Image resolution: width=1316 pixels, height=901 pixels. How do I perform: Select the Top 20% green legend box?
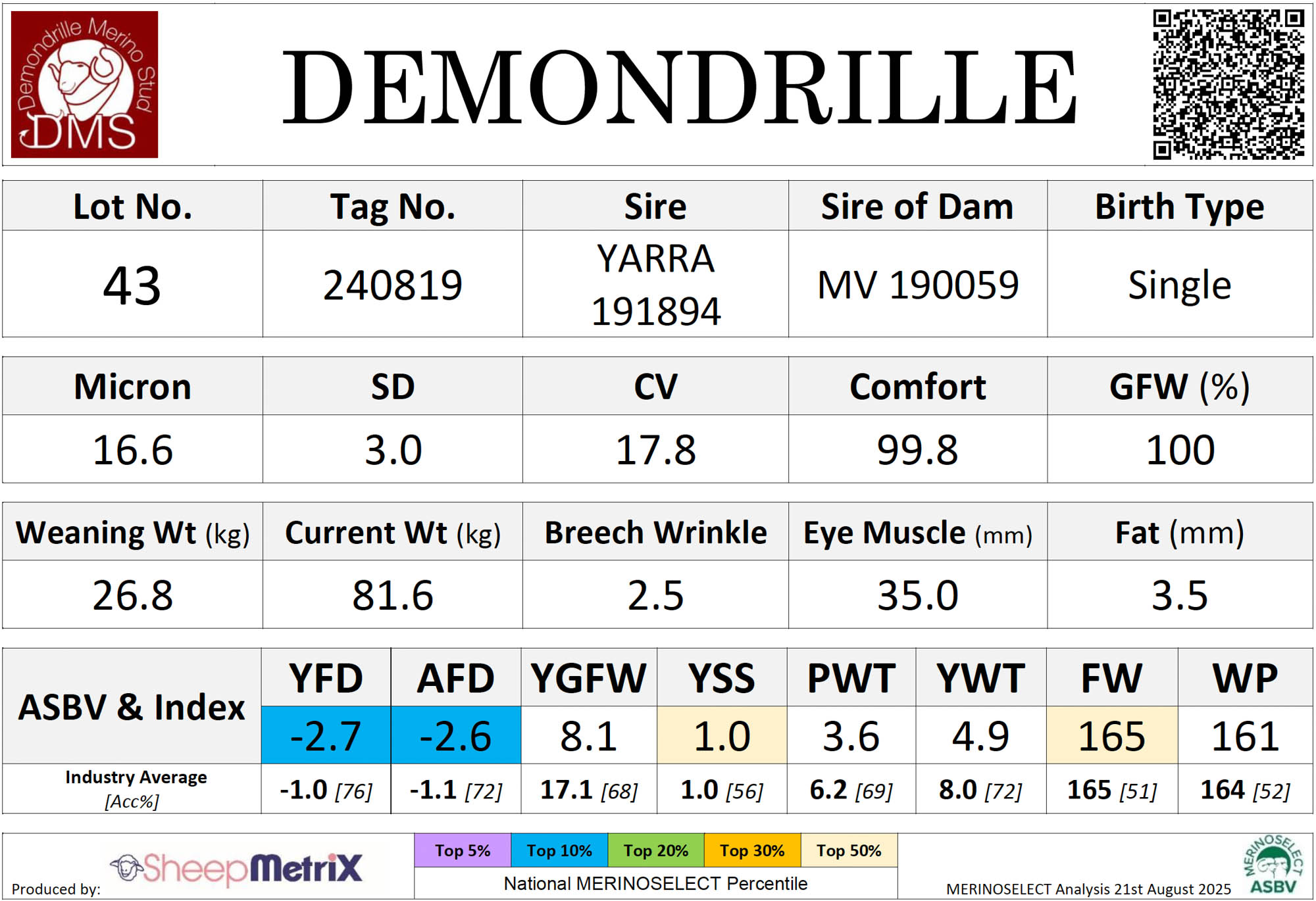(656, 850)
